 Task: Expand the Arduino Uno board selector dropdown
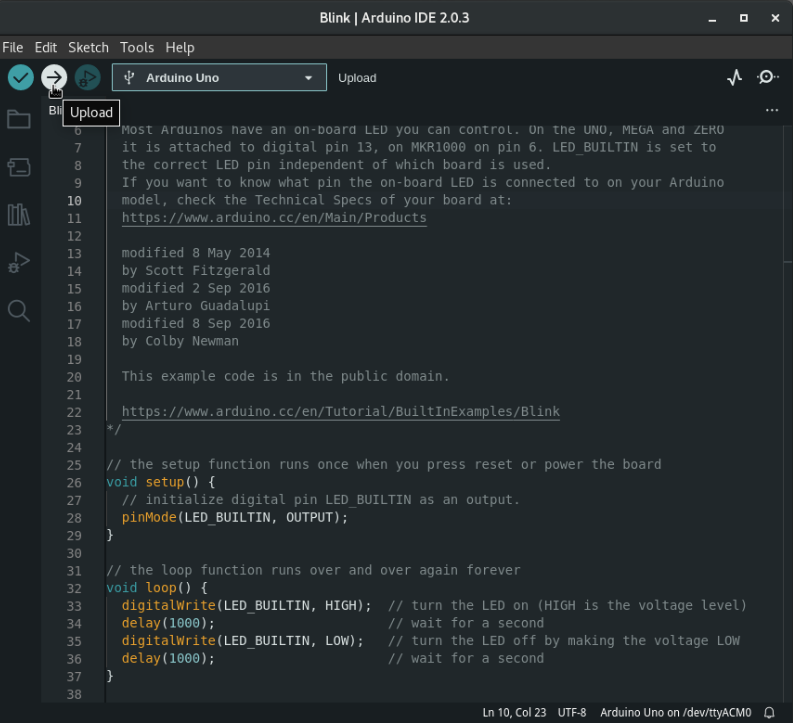pyautogui.click(x=219, y=77)
